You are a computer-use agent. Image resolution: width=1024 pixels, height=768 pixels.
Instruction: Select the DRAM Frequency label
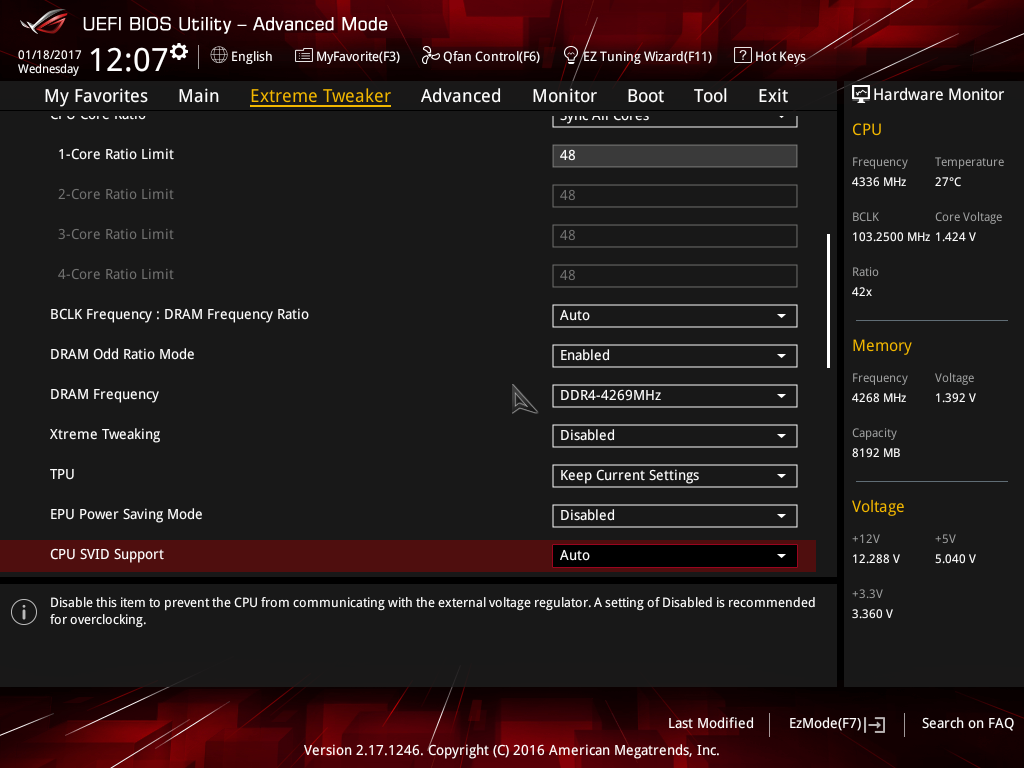click(x=104, y=394)
